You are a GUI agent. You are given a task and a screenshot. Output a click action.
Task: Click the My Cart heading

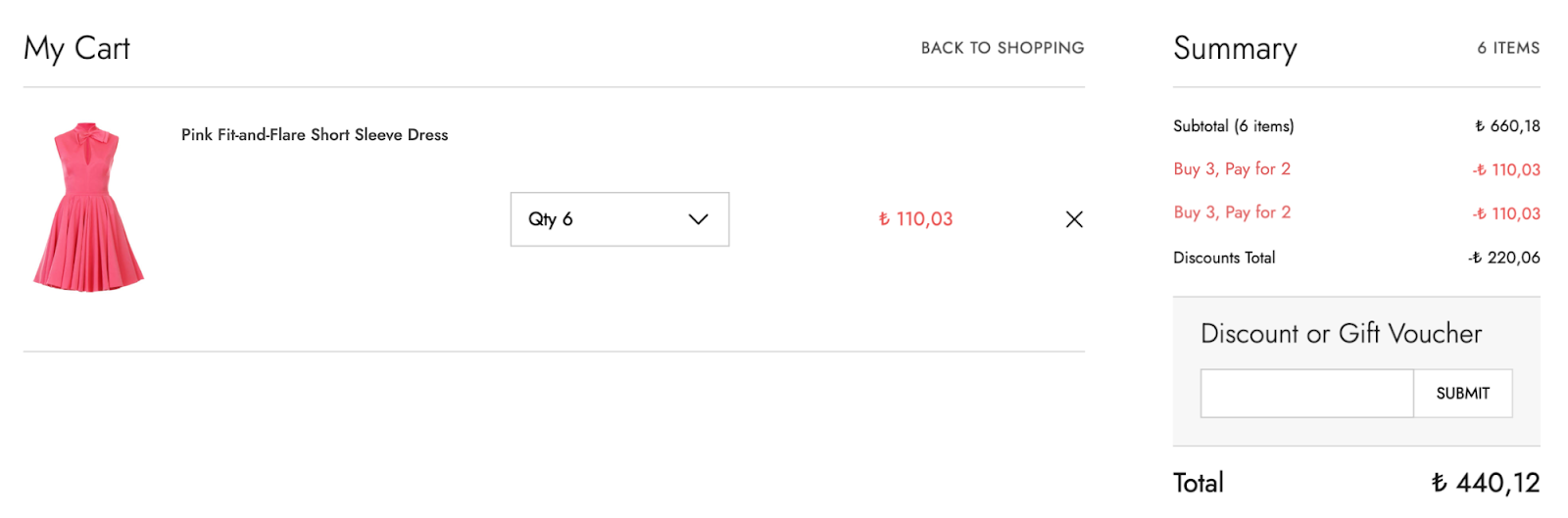click(x=76, y=48)
